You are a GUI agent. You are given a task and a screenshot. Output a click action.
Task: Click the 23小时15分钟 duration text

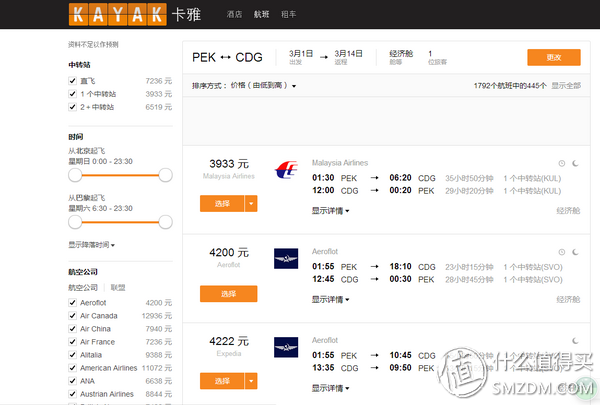pyautogui.click(x=469, y=267)
